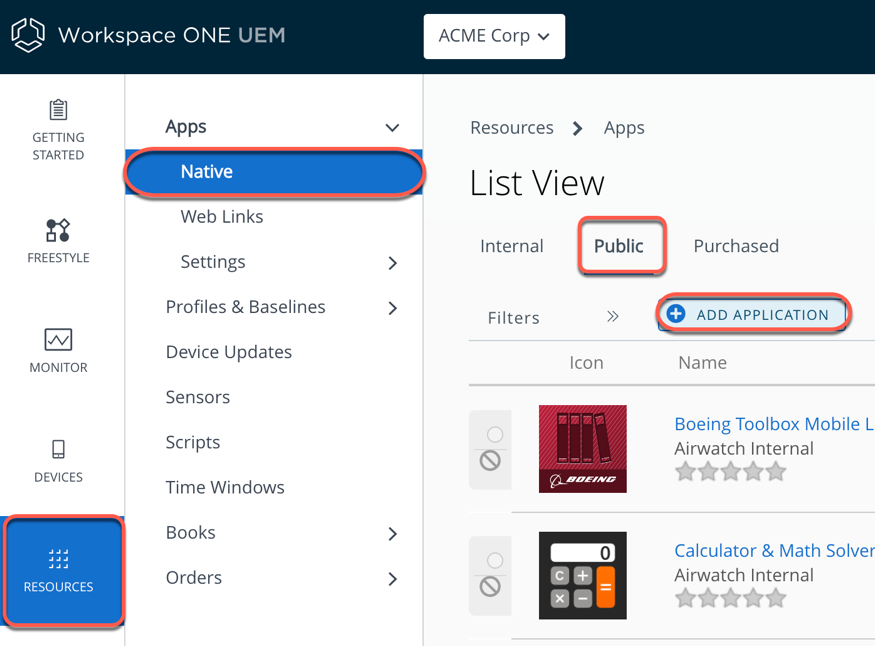Viewport: 875px width, 646px height.
Task: Switch to the Internal tab
Action: (512, 246)
